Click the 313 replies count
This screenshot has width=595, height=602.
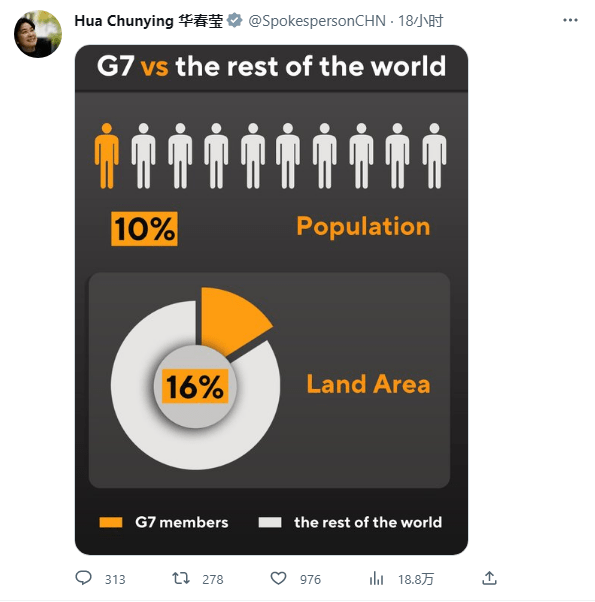(x=115, y=579)
